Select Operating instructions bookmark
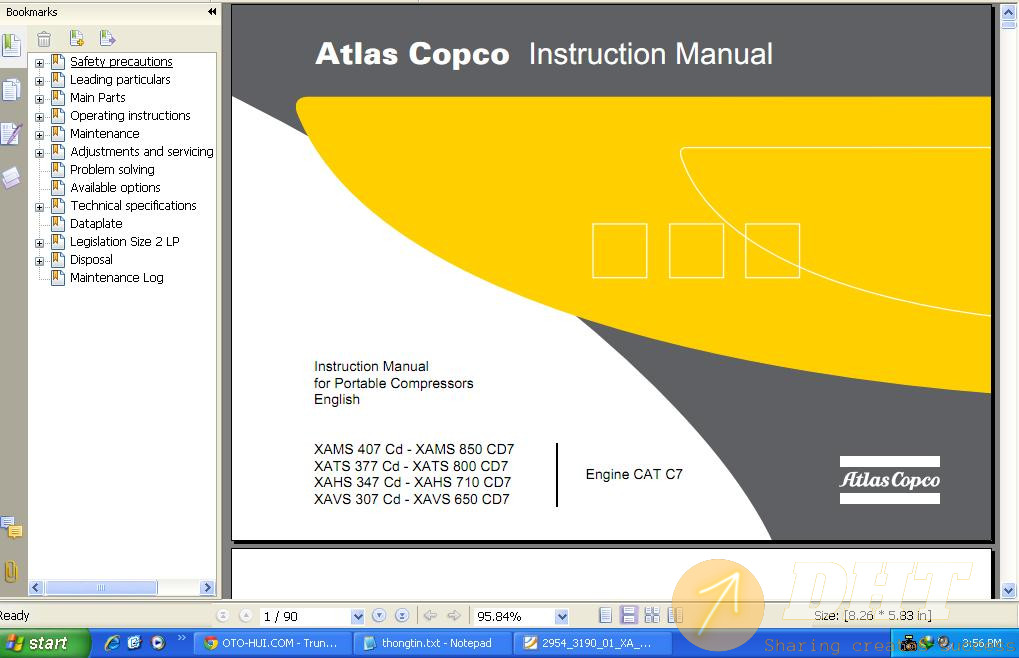Viewport: 1019px width, 658px height. (130, 116)
